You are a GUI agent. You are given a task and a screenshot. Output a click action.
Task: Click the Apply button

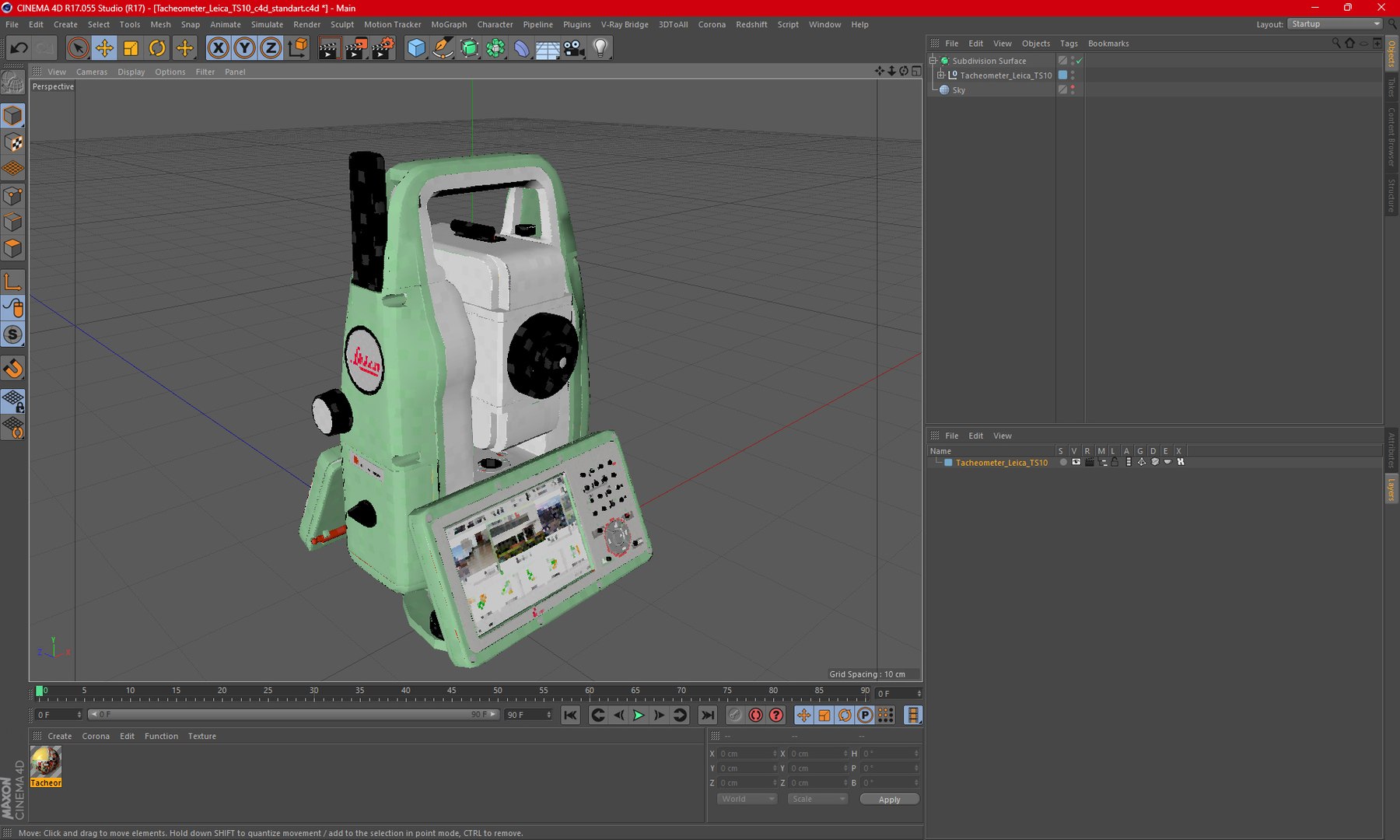(x=889, y=799)
